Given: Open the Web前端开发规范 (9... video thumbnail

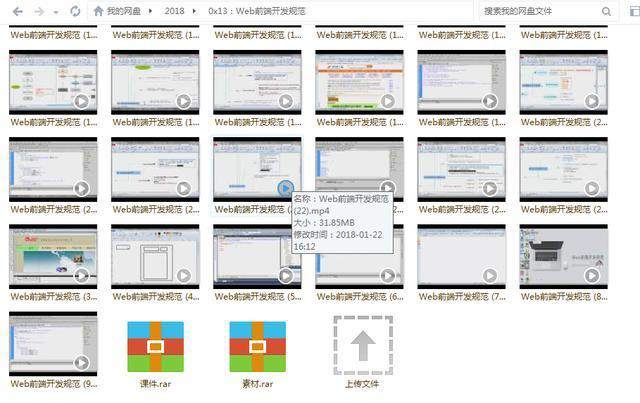Looking at the screenshot, I should 53,343.
